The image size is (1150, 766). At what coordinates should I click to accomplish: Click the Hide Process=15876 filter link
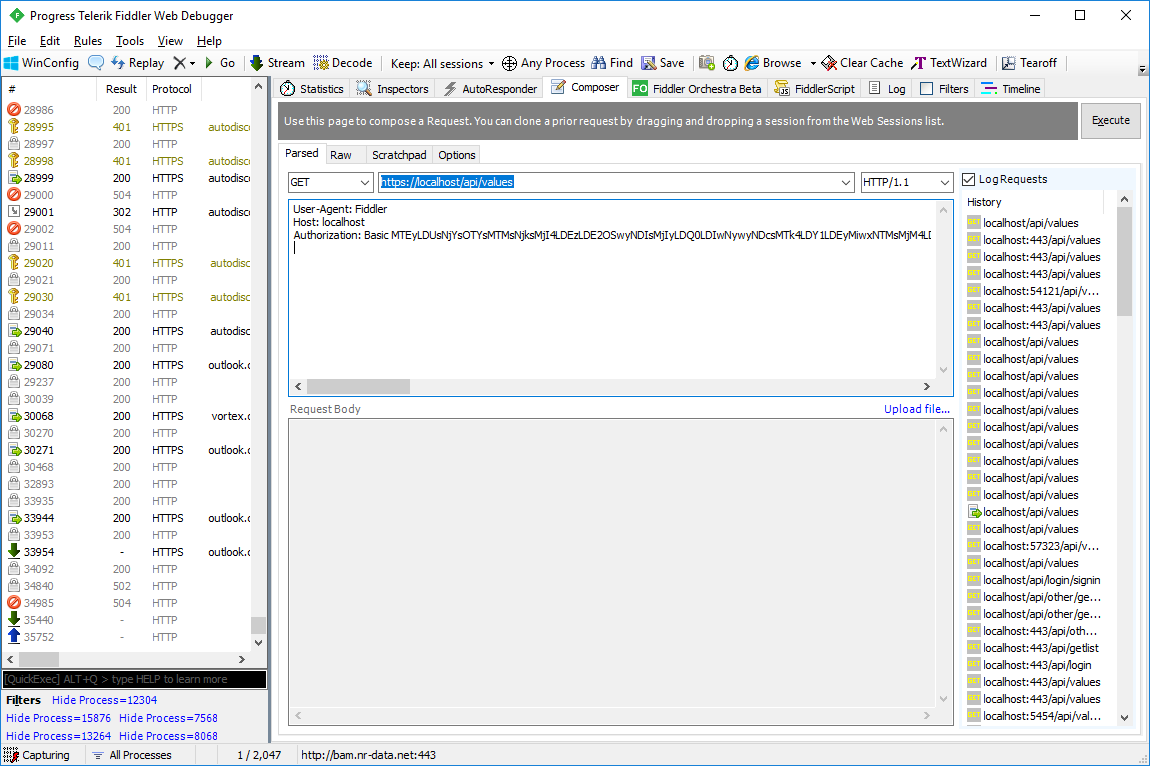[x=59, y=718]
